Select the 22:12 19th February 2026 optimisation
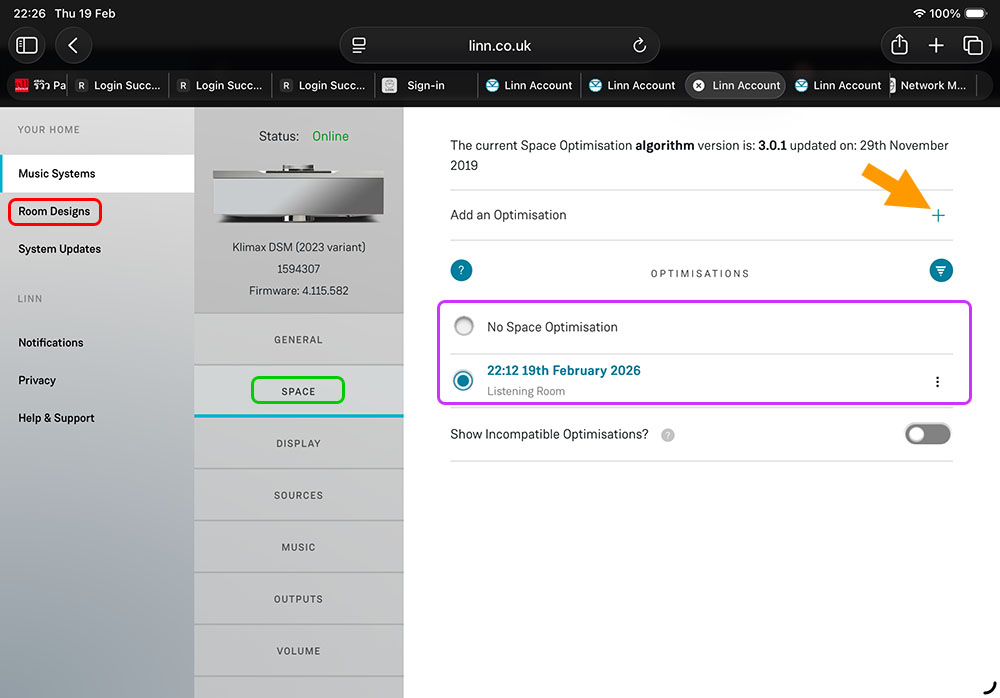Image resolution: width=1000 pixels, height=698 pixels. (464, 380)
